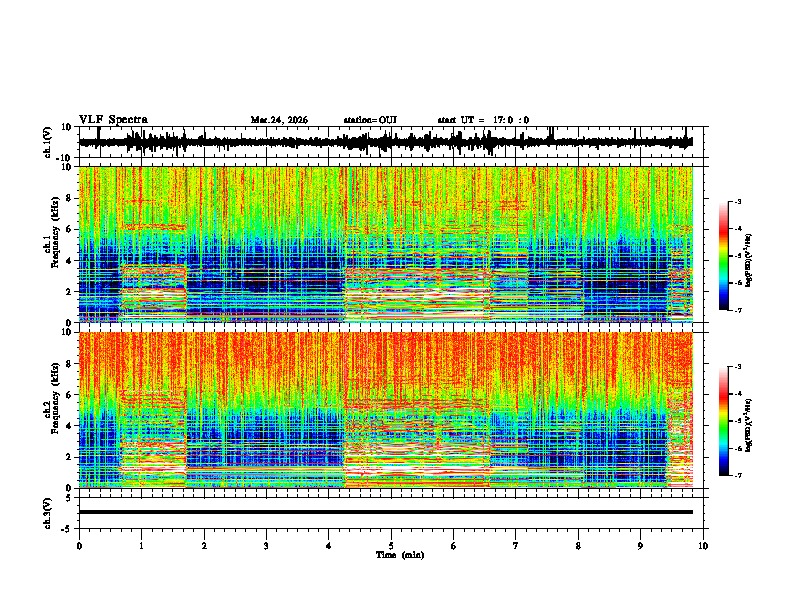Click the time axis tick label "5"
792x612 pixels.
click(x=391, y=545)
